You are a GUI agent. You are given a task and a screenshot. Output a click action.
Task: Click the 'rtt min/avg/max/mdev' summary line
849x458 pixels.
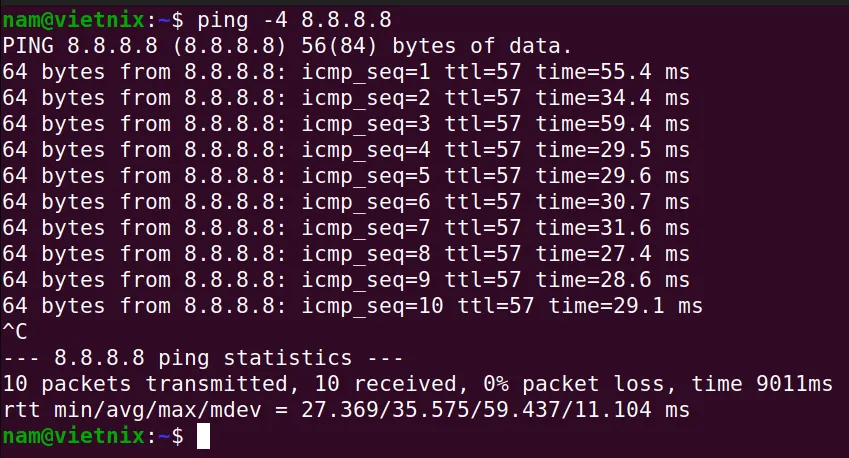click(x=346, y=410)
